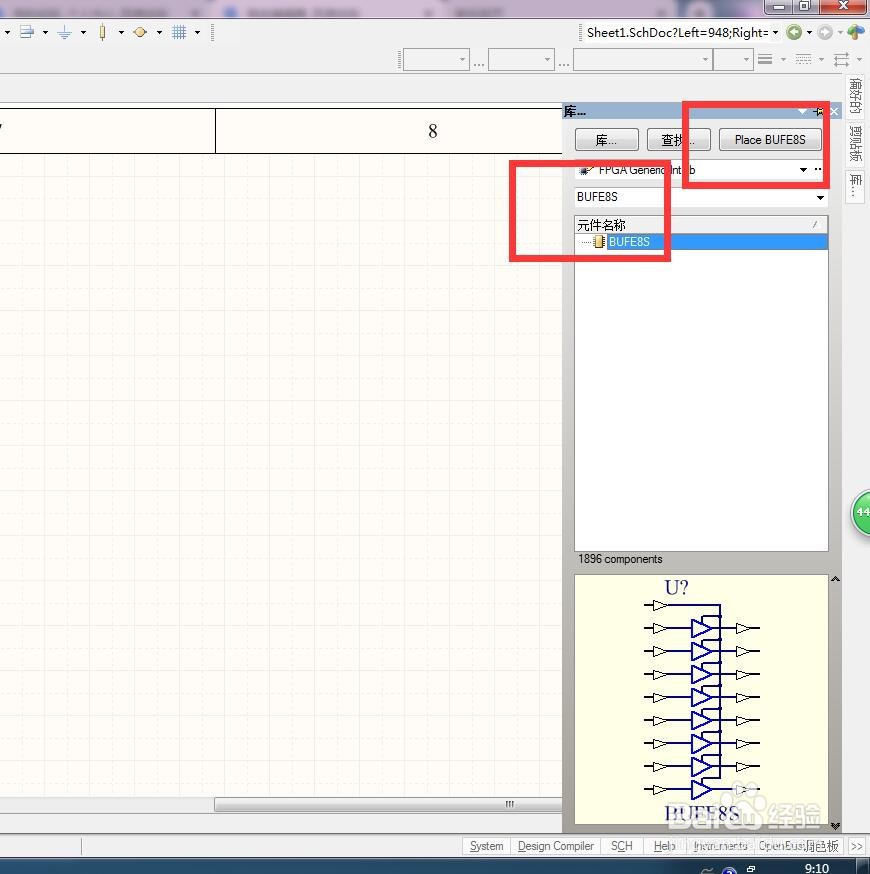Expand the BUFE8S filter dropdown
This screenshot has height=874, width=870.
pos(820,197)
